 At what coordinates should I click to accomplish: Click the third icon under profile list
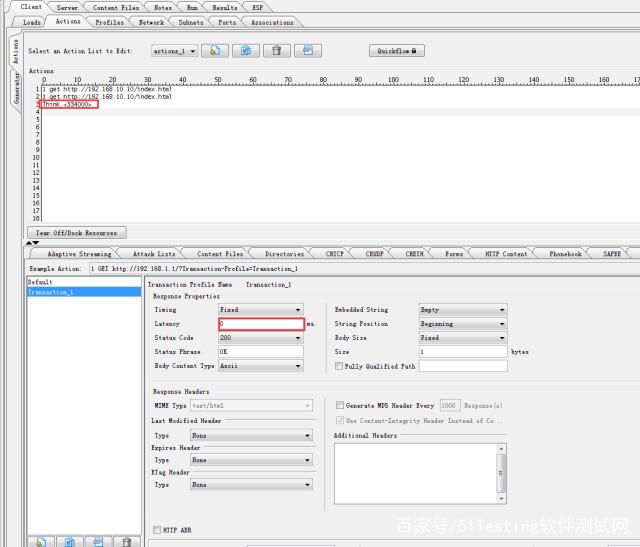pos(98,542)
